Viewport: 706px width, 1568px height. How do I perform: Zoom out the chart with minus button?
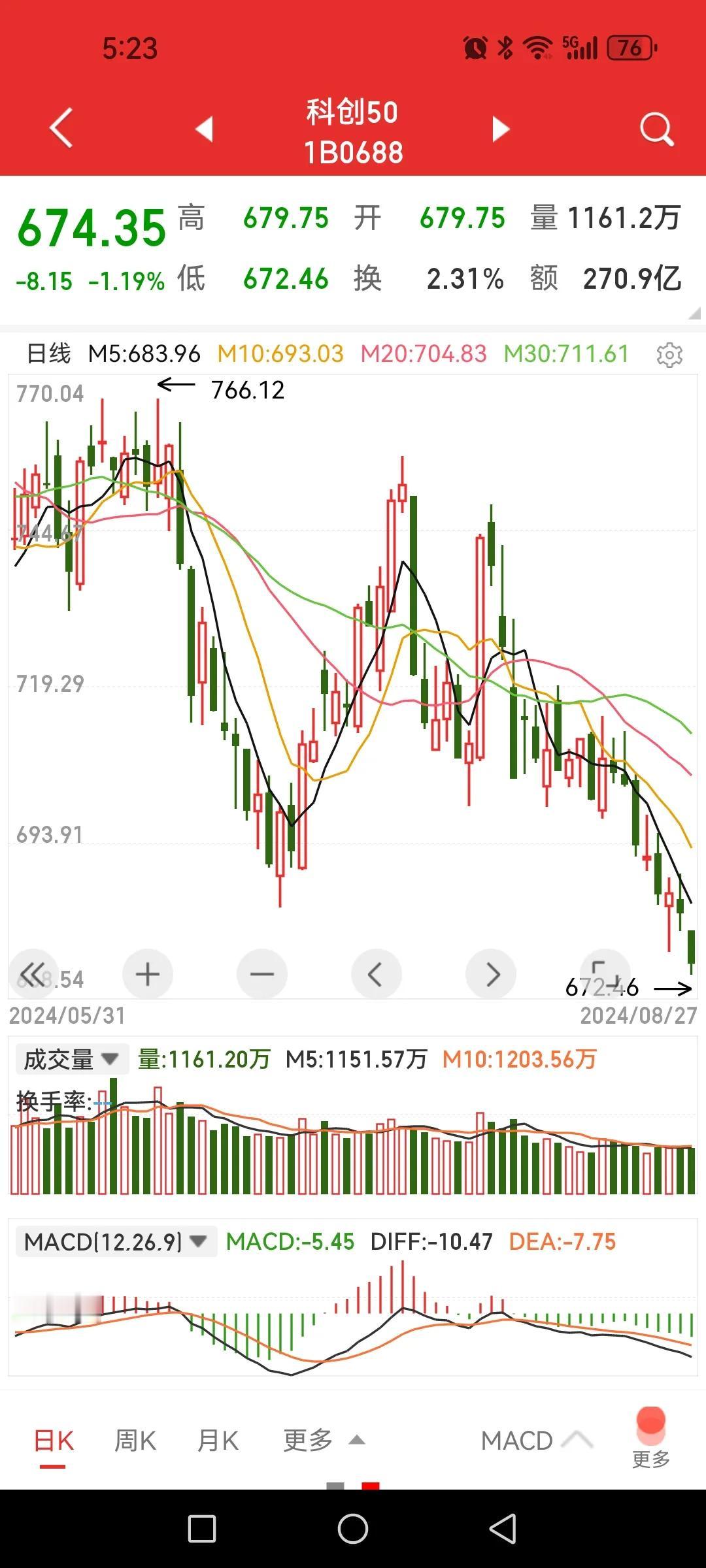coord(262,974)
